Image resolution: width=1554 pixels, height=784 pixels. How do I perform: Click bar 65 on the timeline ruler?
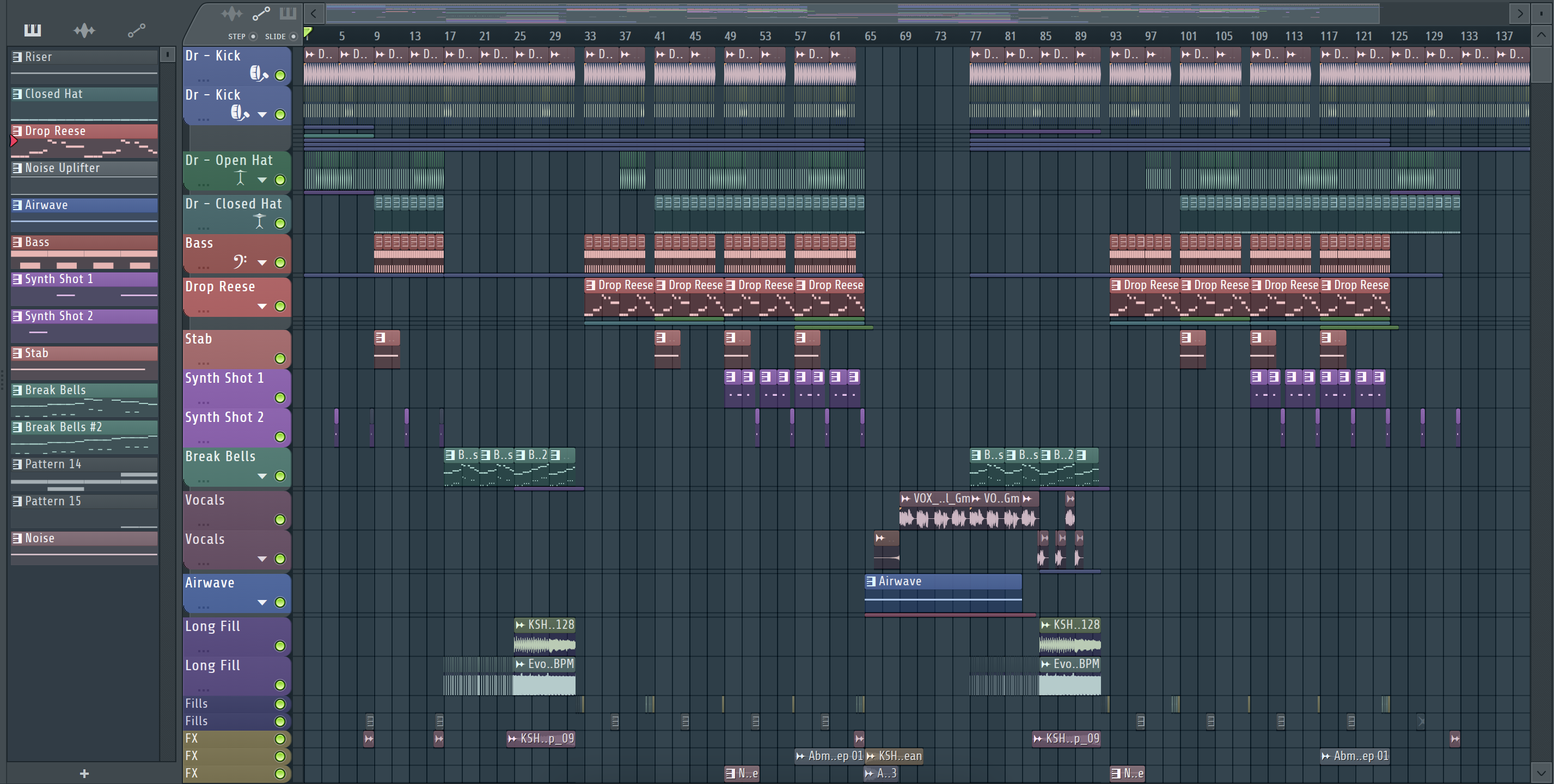tap(870, 36)
